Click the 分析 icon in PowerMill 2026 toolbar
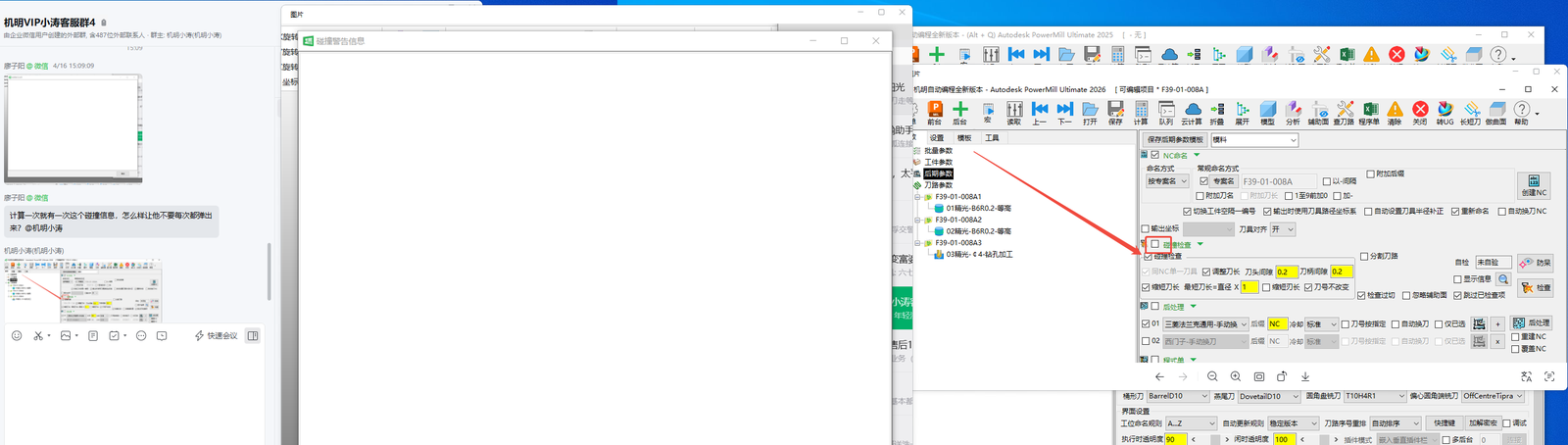 coord(1294,113)
